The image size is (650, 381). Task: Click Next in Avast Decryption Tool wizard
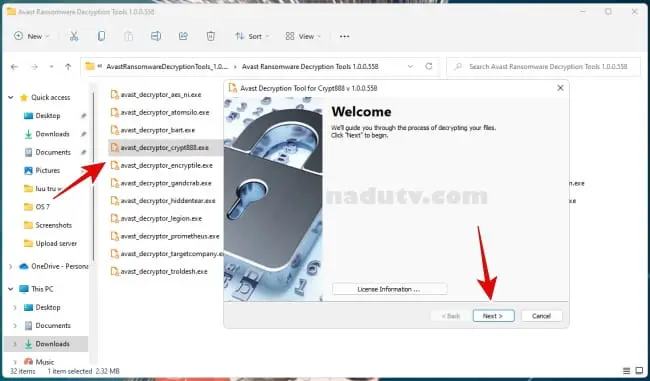pyautogui.click(x=493, y=316)
